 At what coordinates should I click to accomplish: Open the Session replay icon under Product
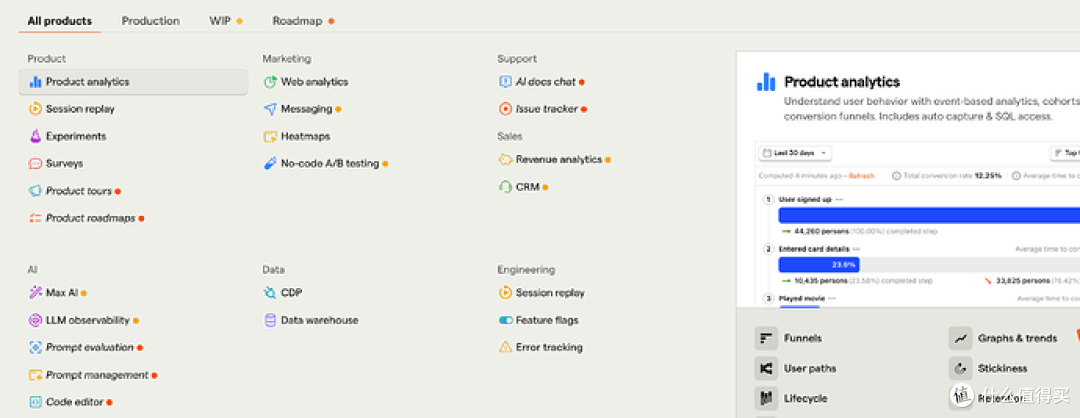tap(35, 109)
